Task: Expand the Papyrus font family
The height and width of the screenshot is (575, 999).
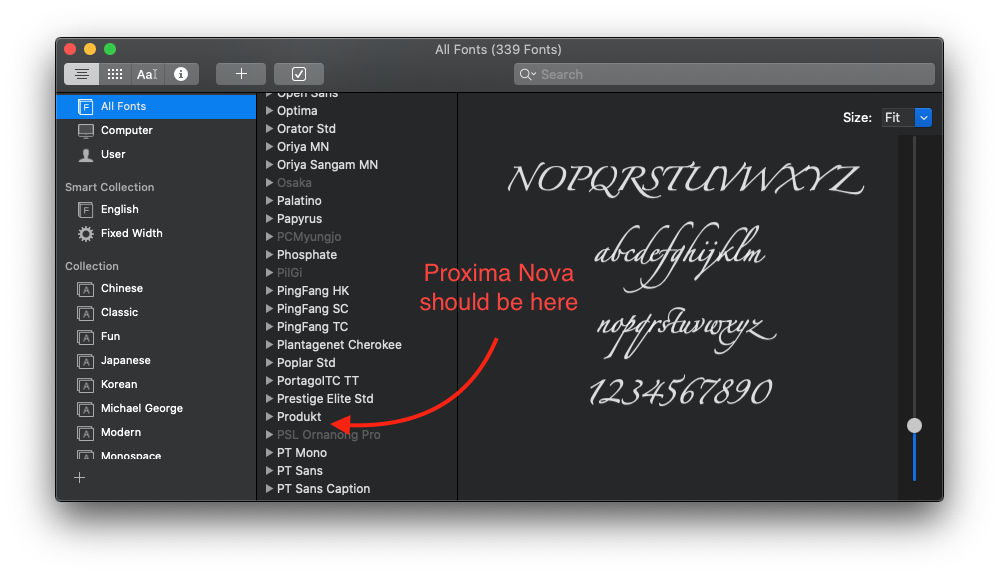Action: [269, 218]
